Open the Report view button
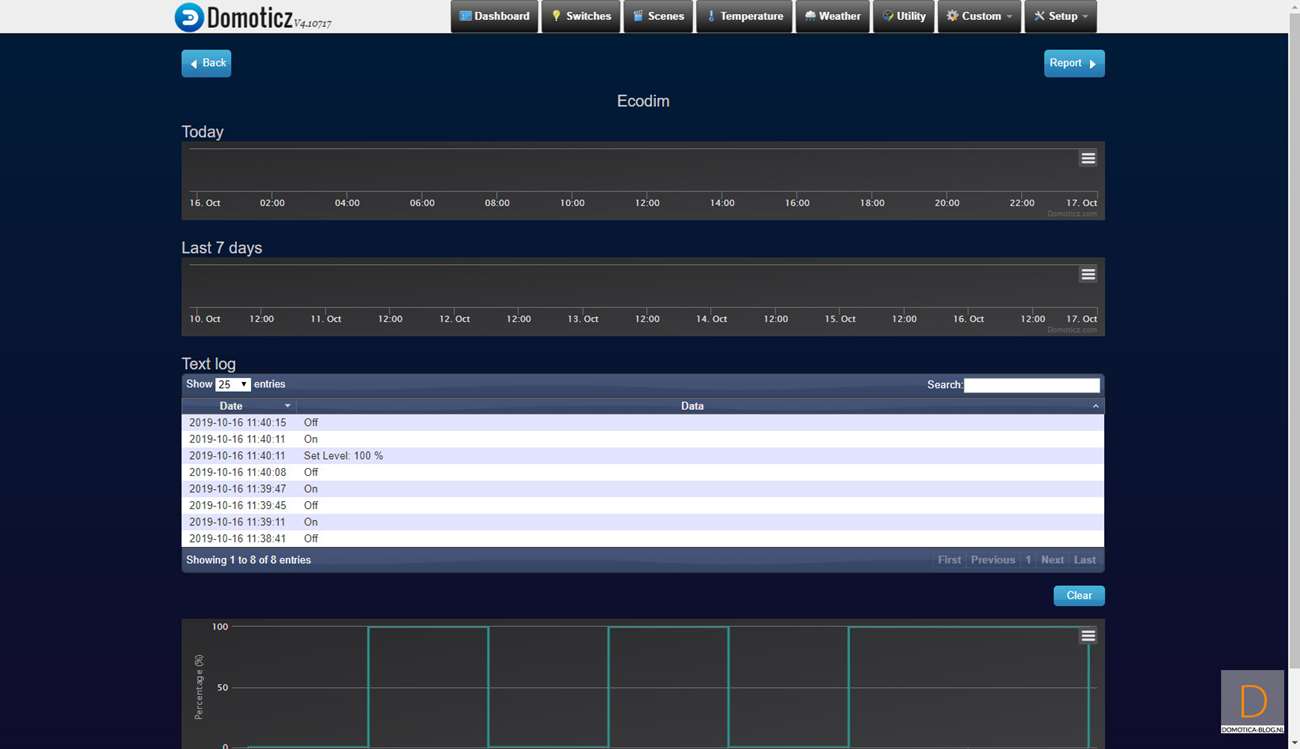1300x749 pixels. (1074, 63)
